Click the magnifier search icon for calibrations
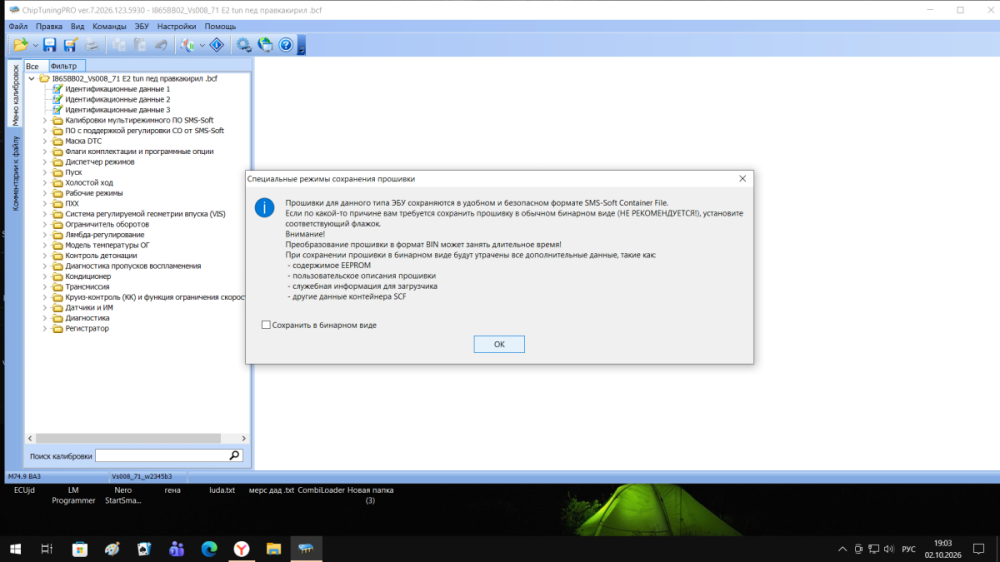 (234, 455)
